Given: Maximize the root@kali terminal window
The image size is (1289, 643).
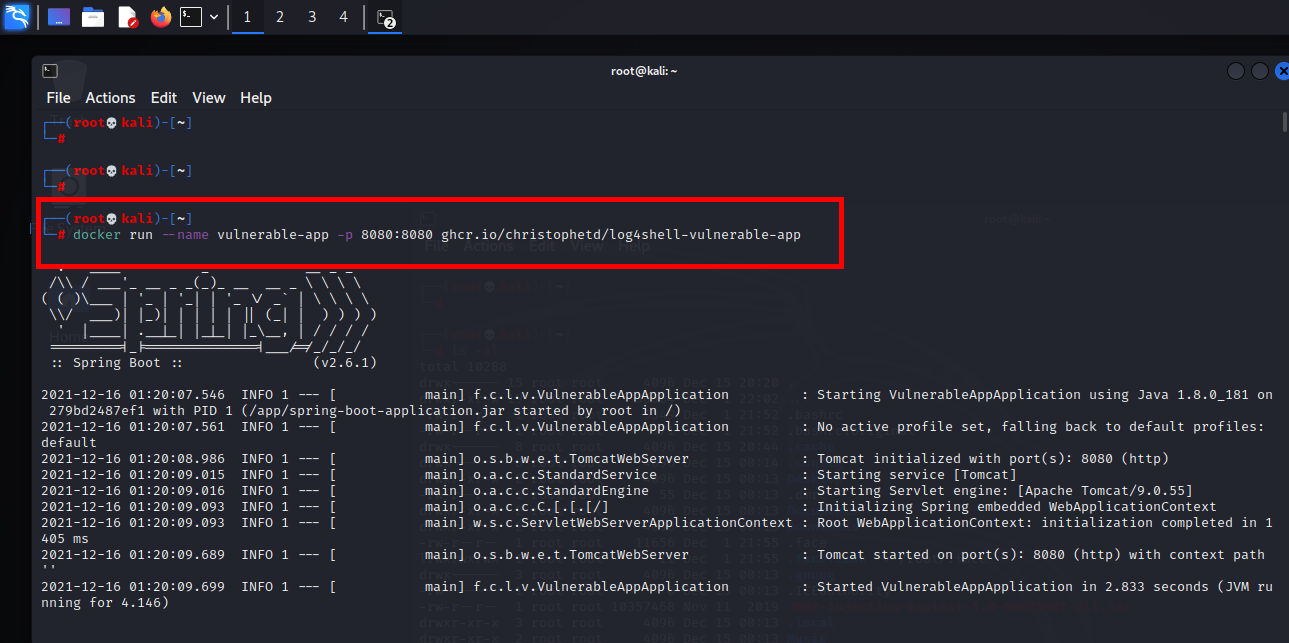Looking at the screenshot, I should [1259, 71].
